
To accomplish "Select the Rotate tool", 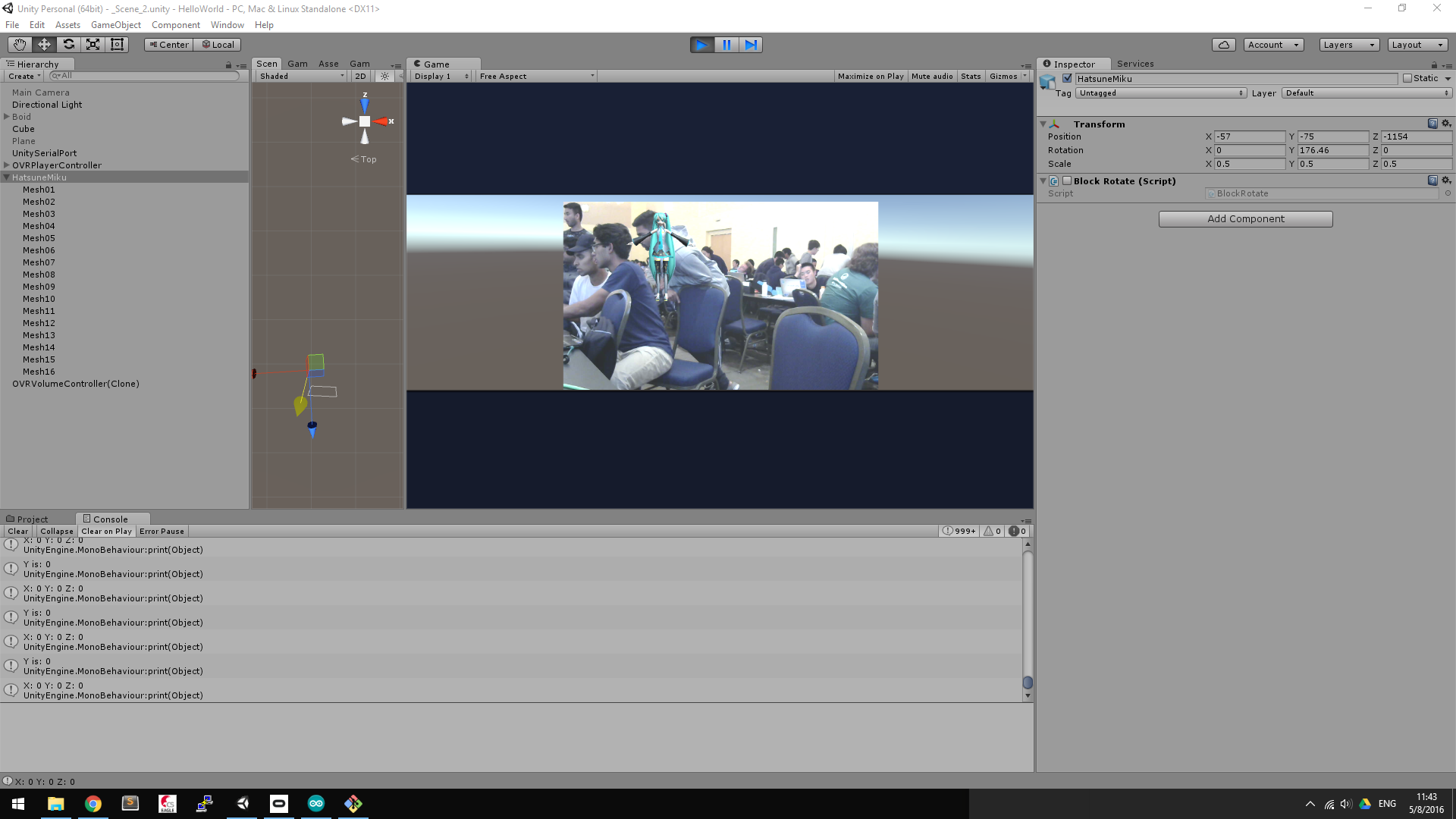I will [x=68, y=45].
